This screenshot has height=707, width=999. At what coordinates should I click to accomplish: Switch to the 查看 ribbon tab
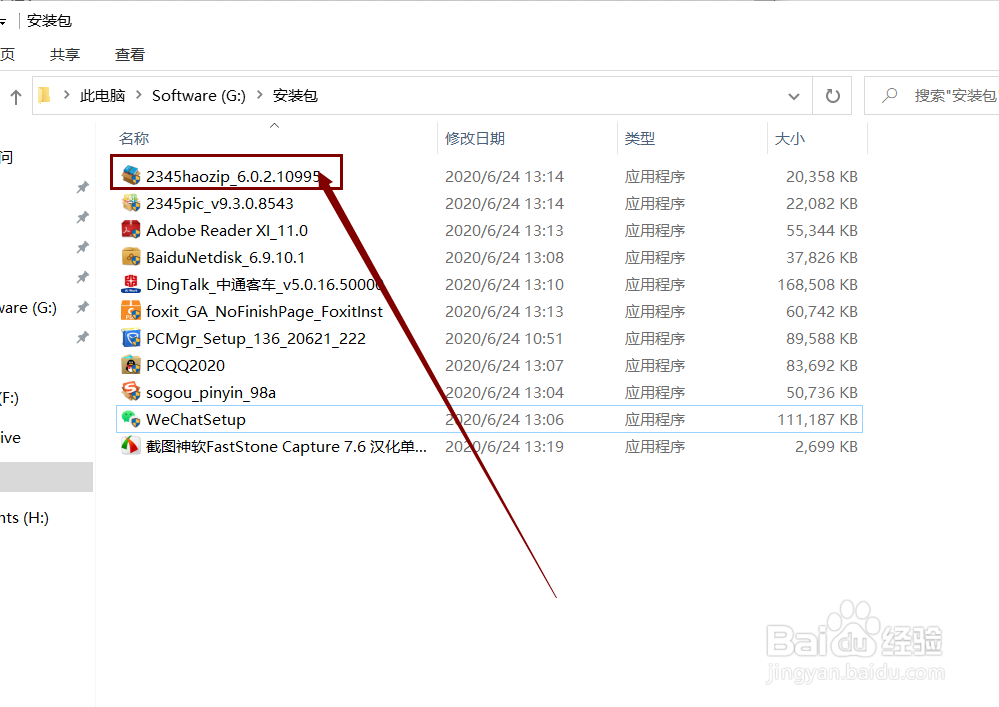(129, 54)
